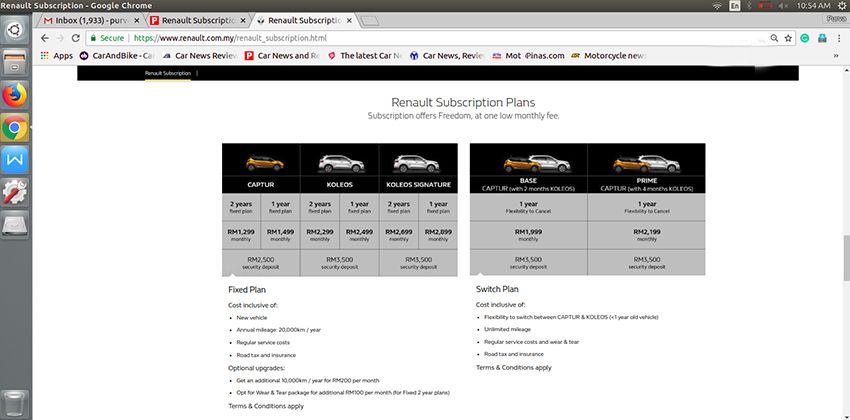Open System Settings wrench-gear dock icon
Image resolution: width=850 pixels, height=420 pixels.
[x=15, y=193]
